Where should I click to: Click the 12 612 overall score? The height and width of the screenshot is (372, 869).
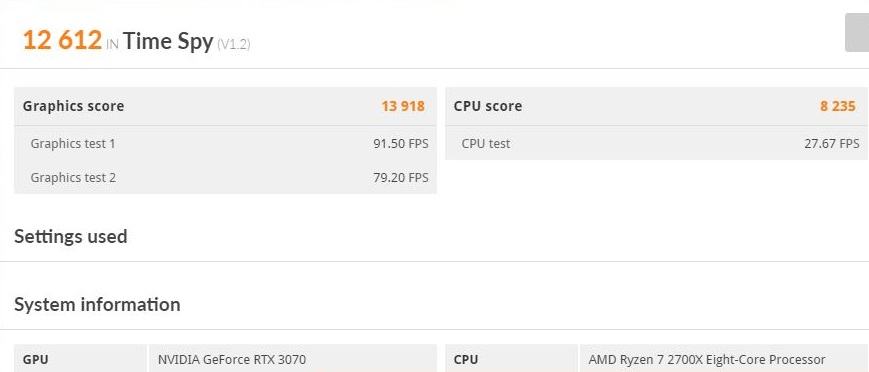(62, 40)
